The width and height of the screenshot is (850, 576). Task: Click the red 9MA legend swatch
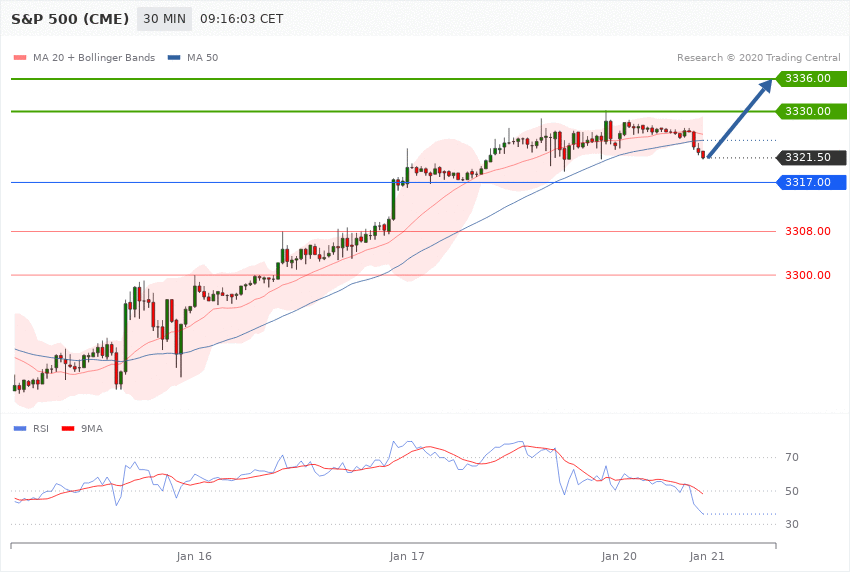click(68, 429)
